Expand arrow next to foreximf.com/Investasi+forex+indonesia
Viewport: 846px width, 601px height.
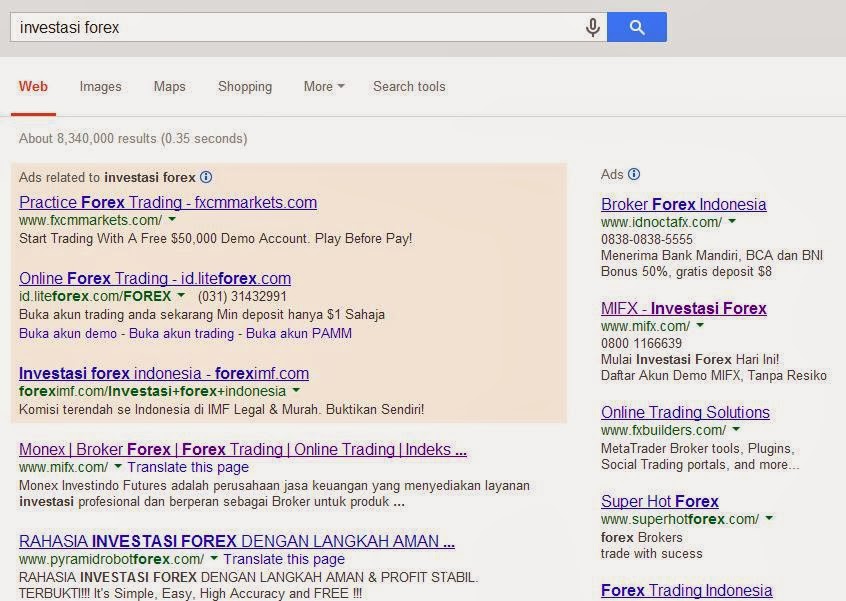[x=296, y=391]
